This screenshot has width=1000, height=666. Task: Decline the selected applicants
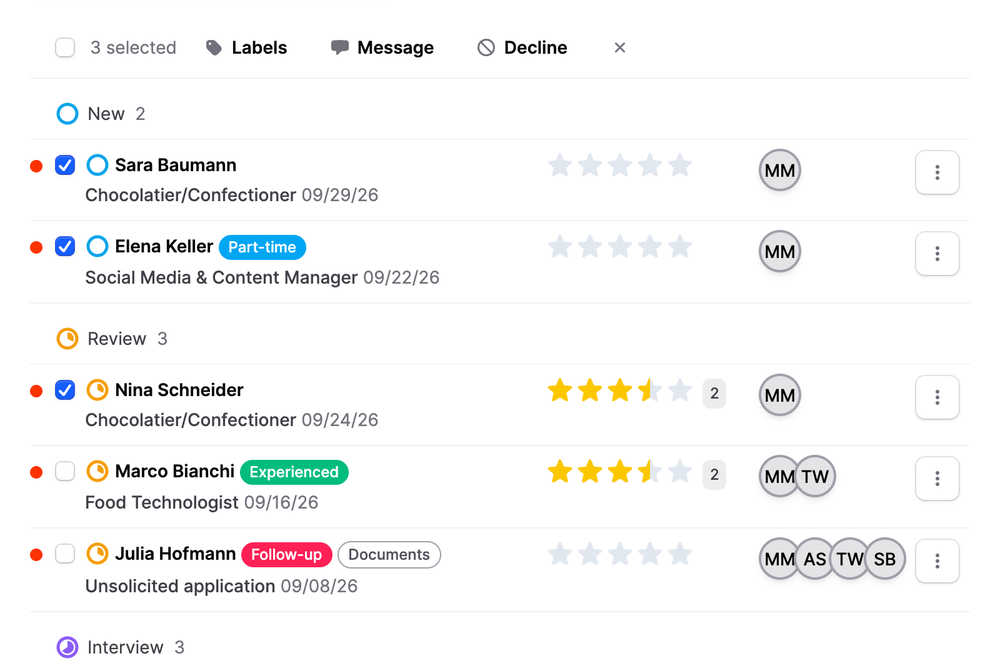pos(522,48)
